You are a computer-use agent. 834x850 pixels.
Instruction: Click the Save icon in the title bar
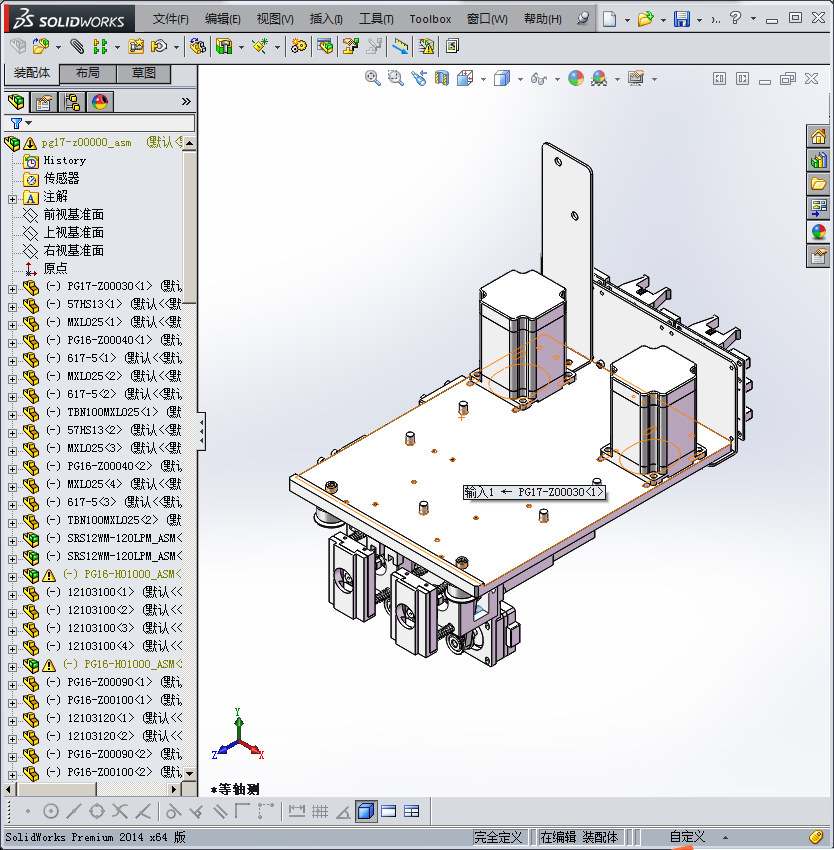(x=682, y=19)
